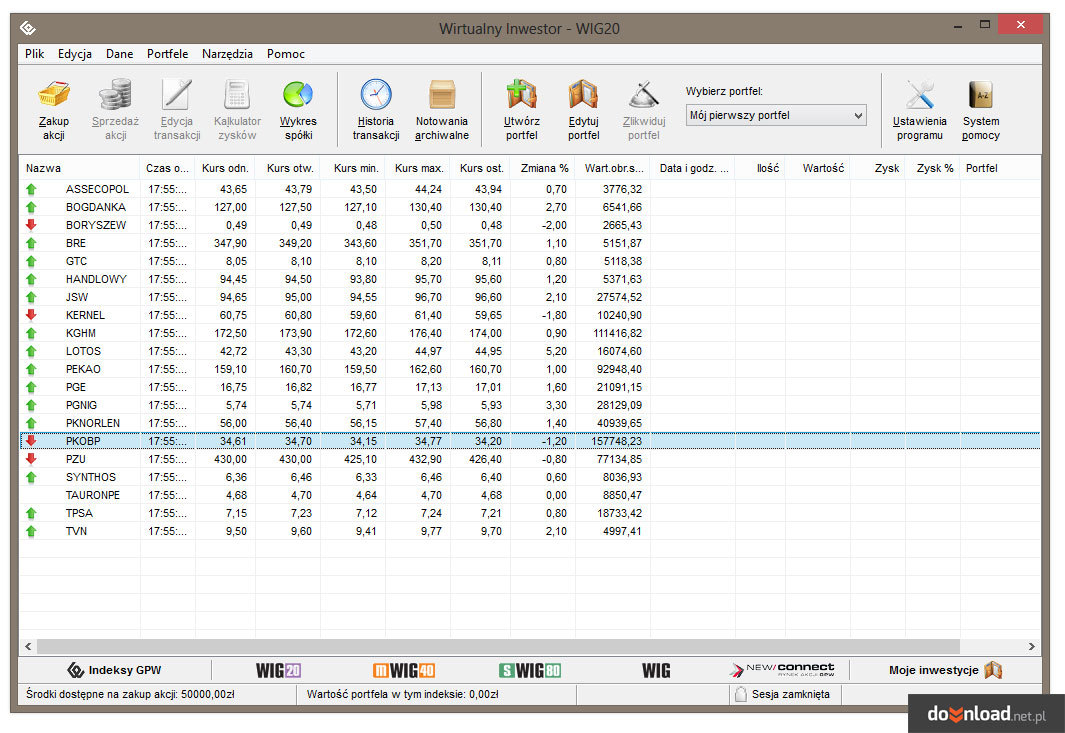Open System pomocy book icon
Viewport: 1065px width, 733px height.
click(x=981, y=94)
